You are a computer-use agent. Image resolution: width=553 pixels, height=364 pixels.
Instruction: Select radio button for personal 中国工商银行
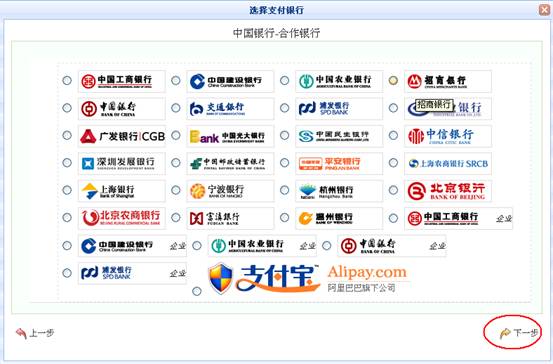67,80
